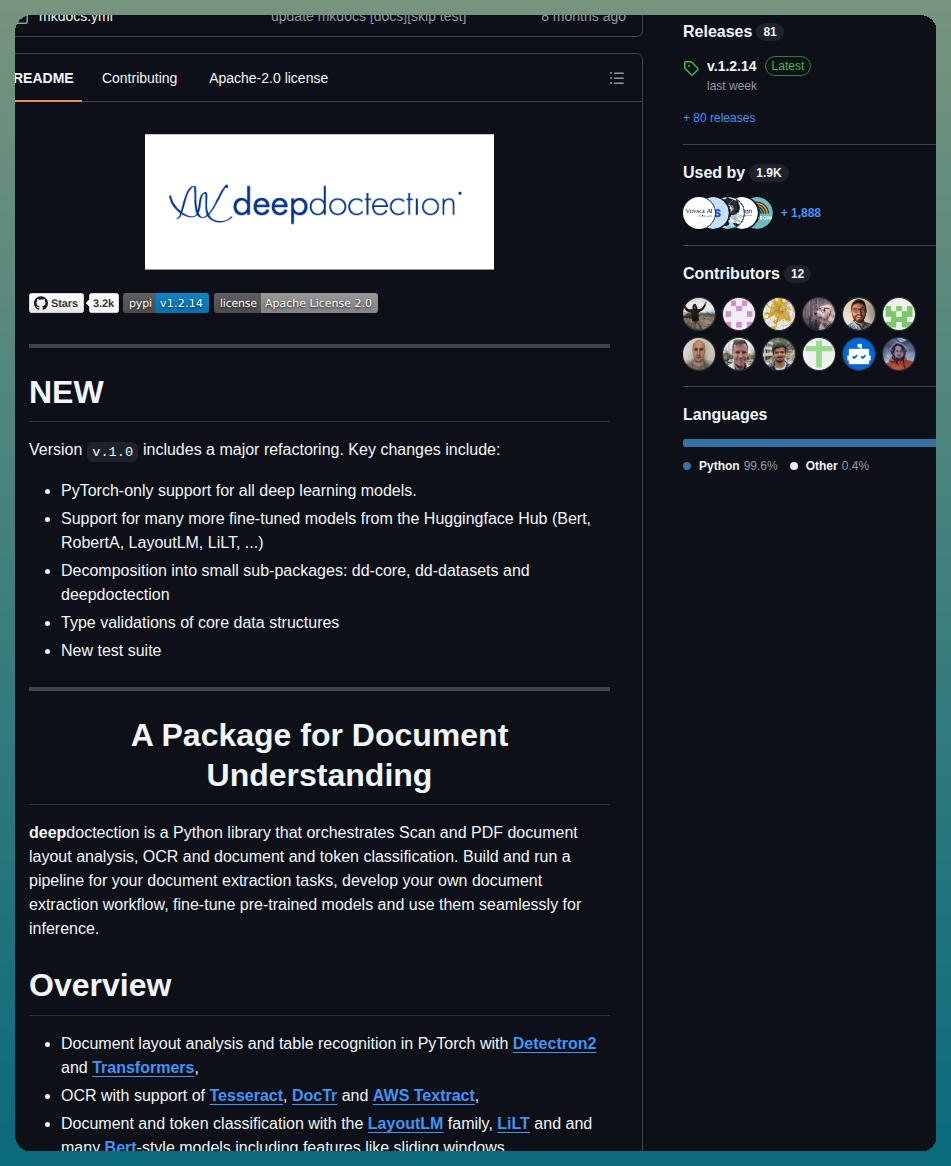Open the fourth contributor avatar in top row
Screen dimensions: 951x1166
(819, 314)
